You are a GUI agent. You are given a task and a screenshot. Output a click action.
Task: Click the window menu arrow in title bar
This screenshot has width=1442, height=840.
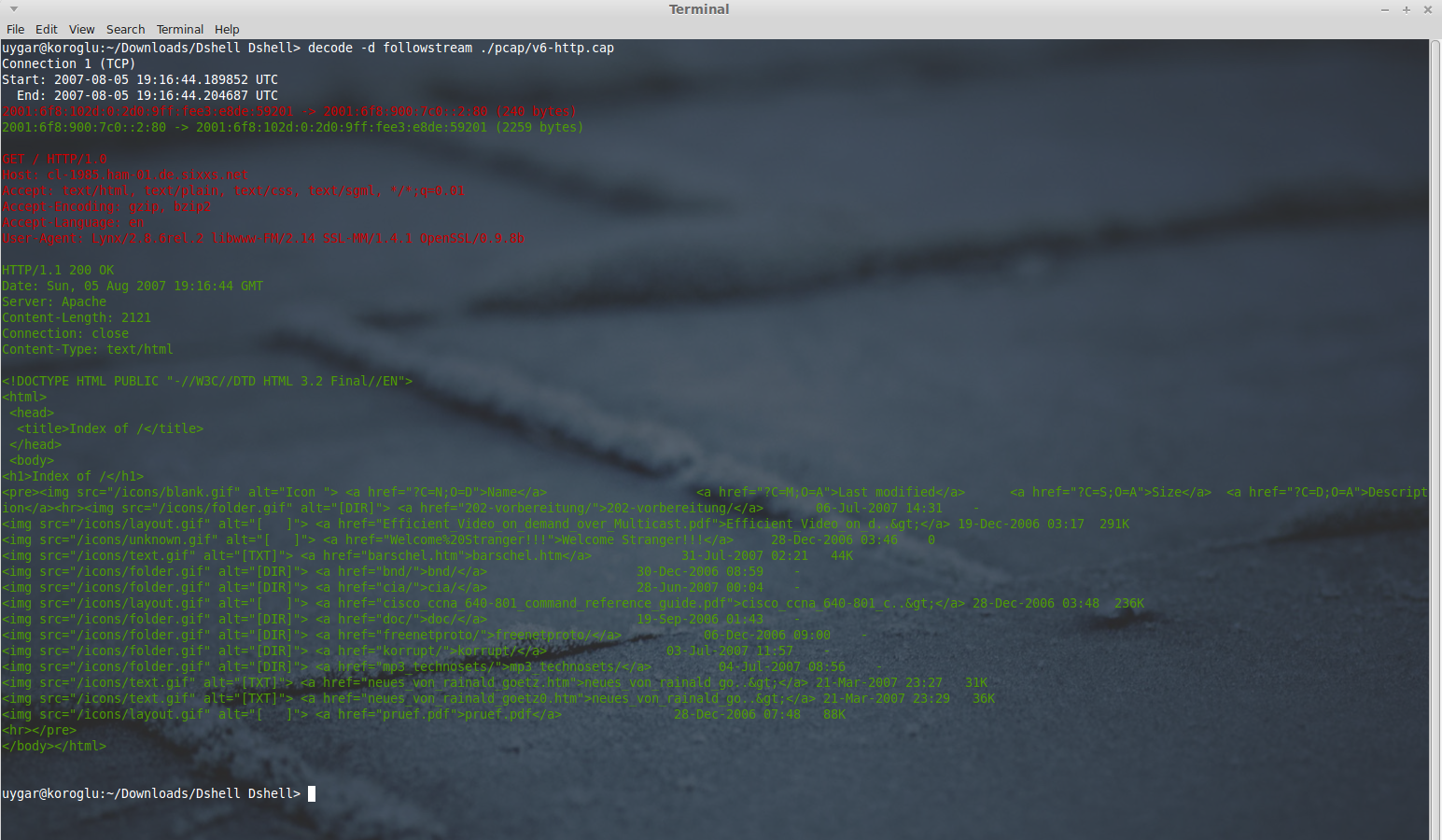[x=14, y=9]
